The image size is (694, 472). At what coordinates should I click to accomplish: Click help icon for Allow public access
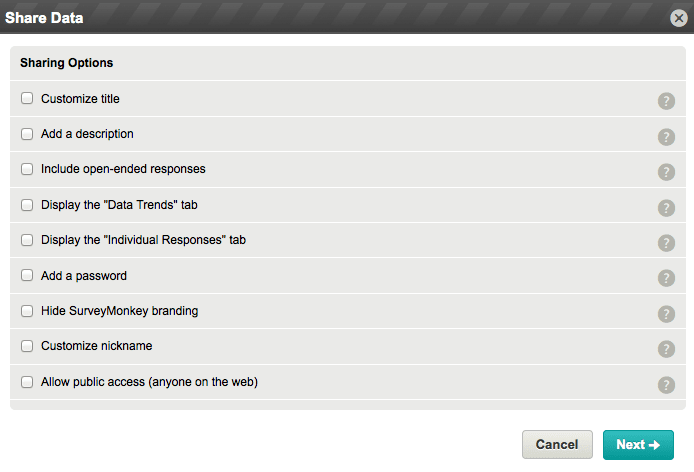(x=666, y=385)
